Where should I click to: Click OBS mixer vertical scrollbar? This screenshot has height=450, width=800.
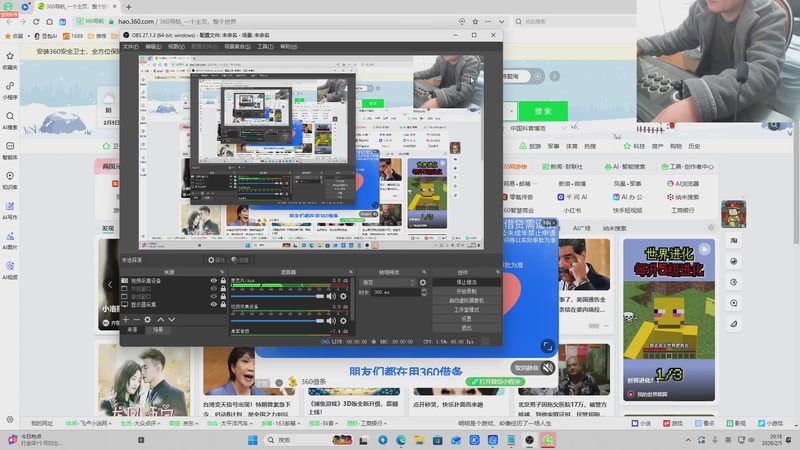(353, 298)
